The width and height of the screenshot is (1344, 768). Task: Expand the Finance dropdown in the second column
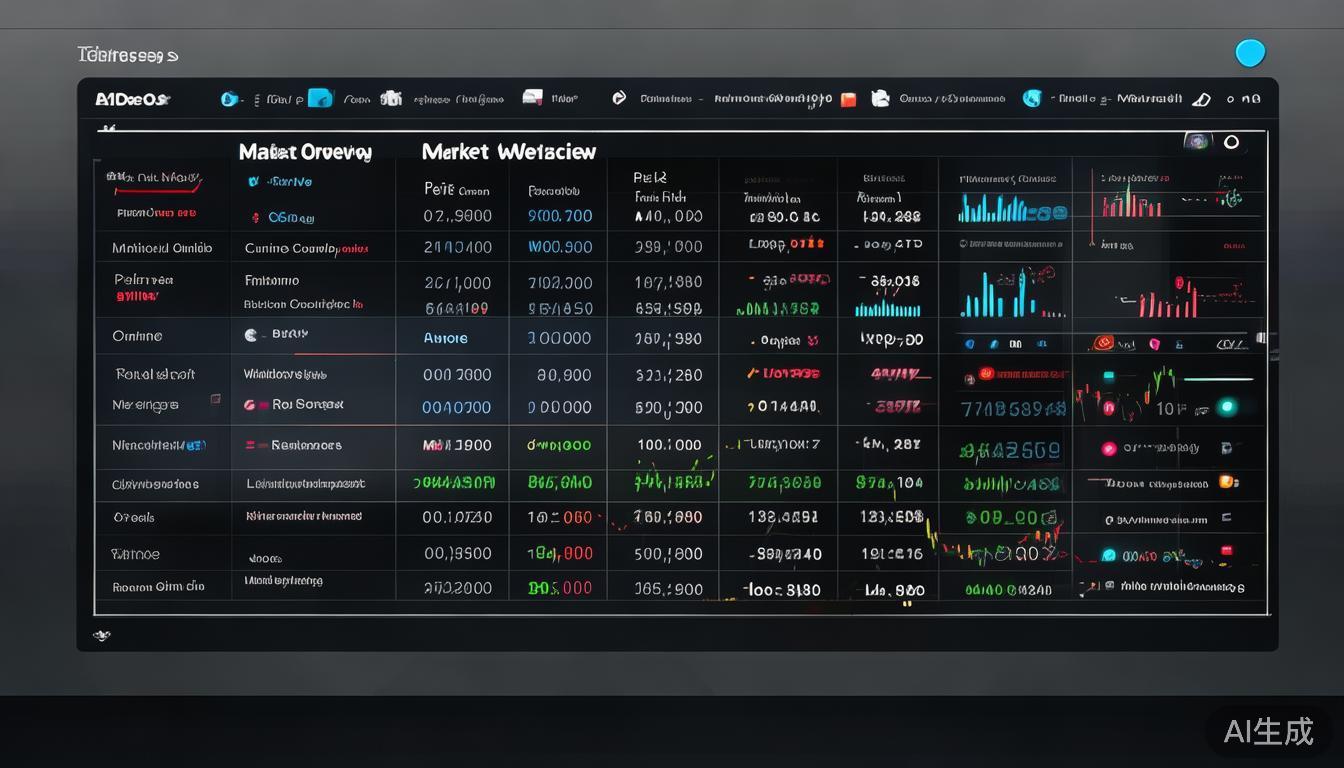pyautogui.click(x=270, y=281)
